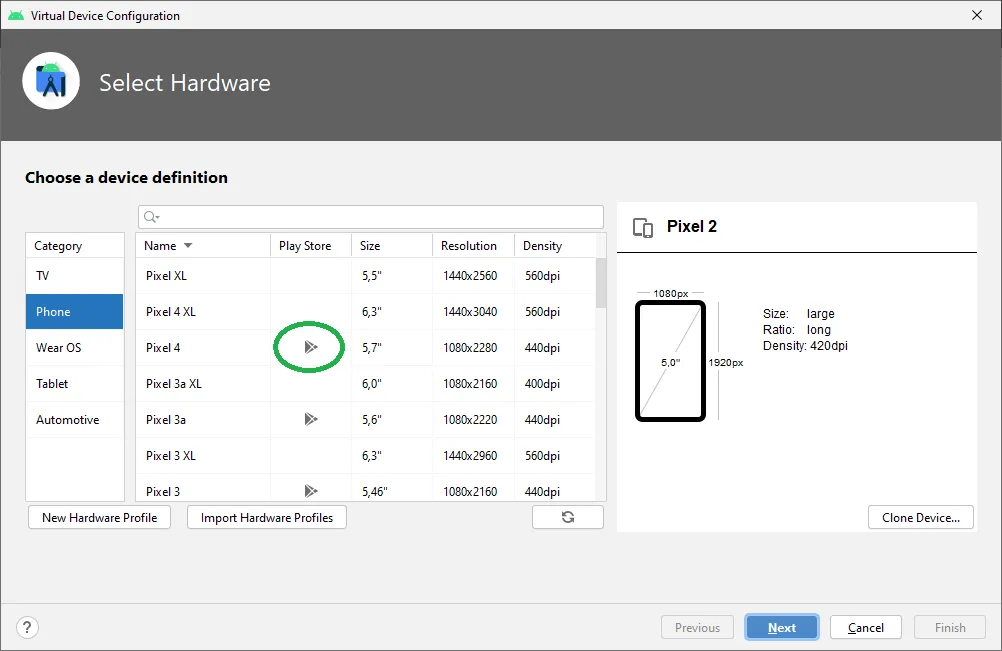This screenshot has width=1002, height=651.
Task: Close the Virtual Device Configuration window
Action: click(976, 15)
